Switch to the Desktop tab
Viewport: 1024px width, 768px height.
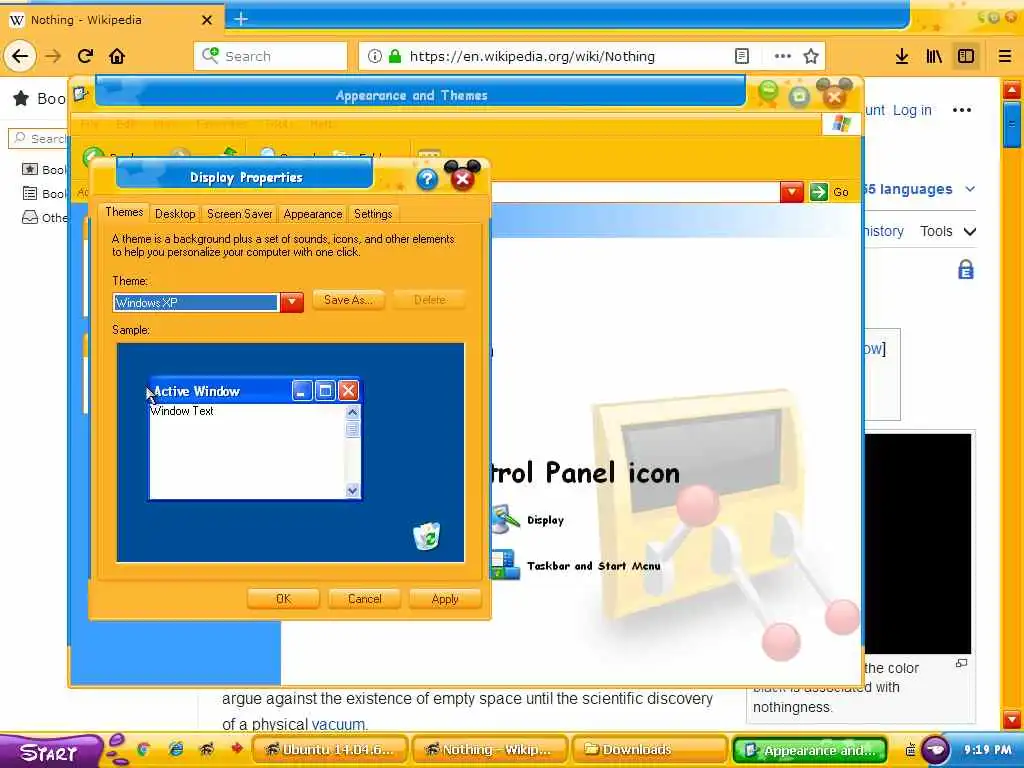coord(175,214)
